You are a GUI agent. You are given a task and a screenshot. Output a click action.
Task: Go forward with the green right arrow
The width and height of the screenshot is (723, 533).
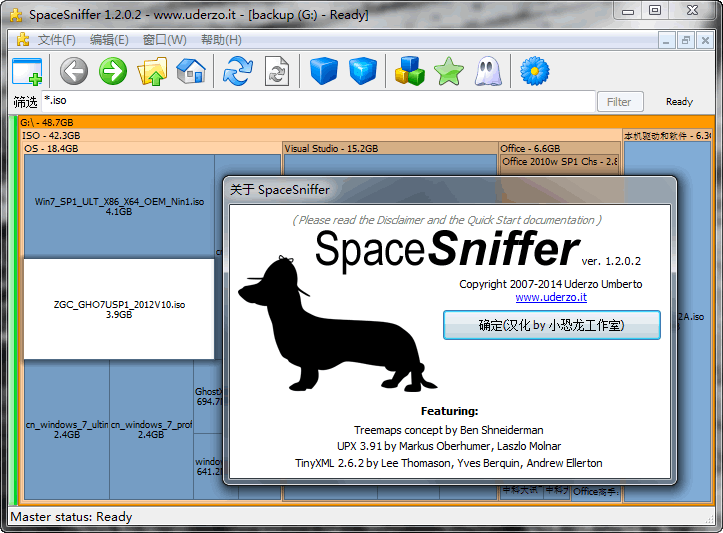(x=113, y=71)
